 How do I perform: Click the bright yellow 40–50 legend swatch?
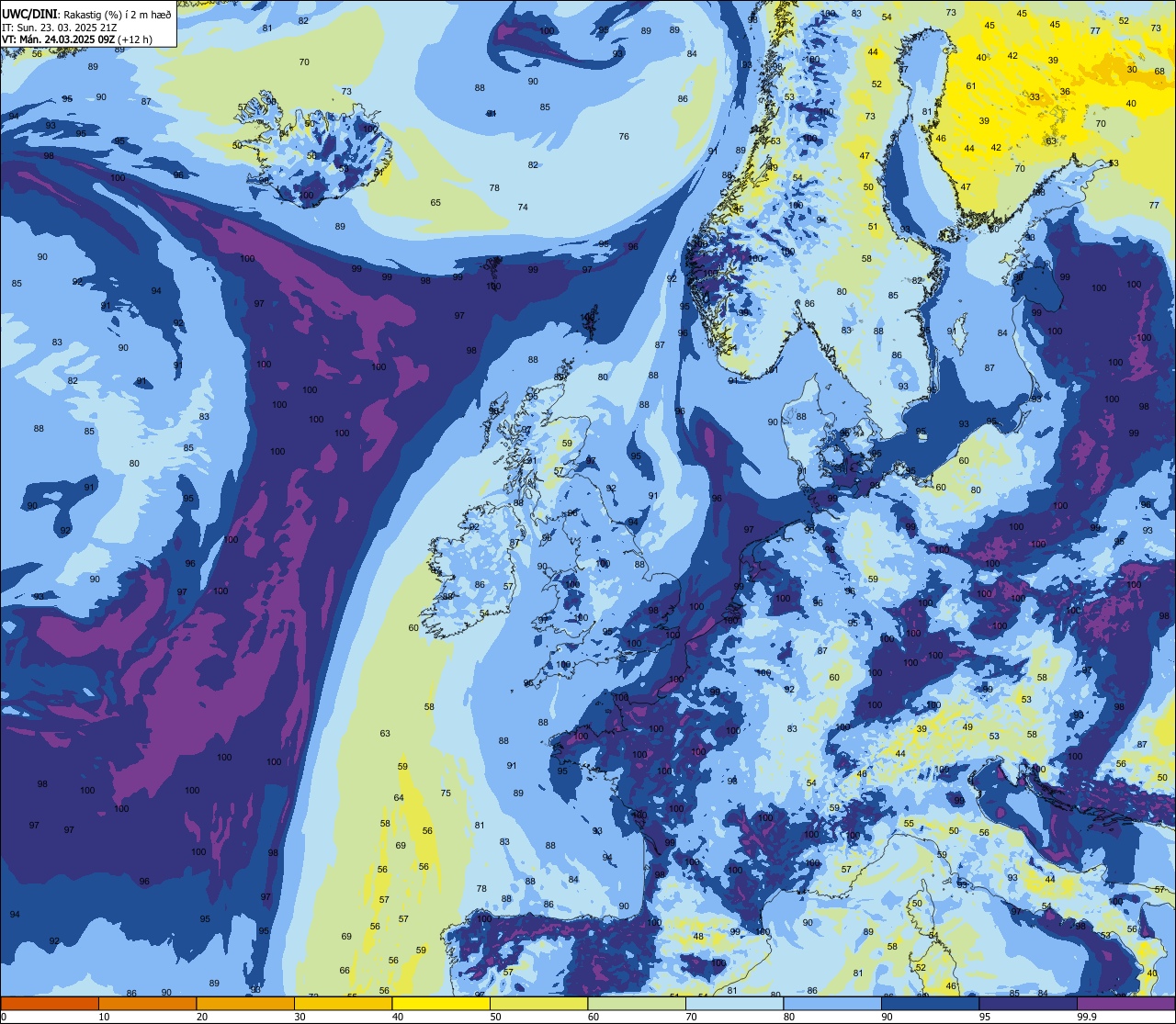click(441, 1003)
